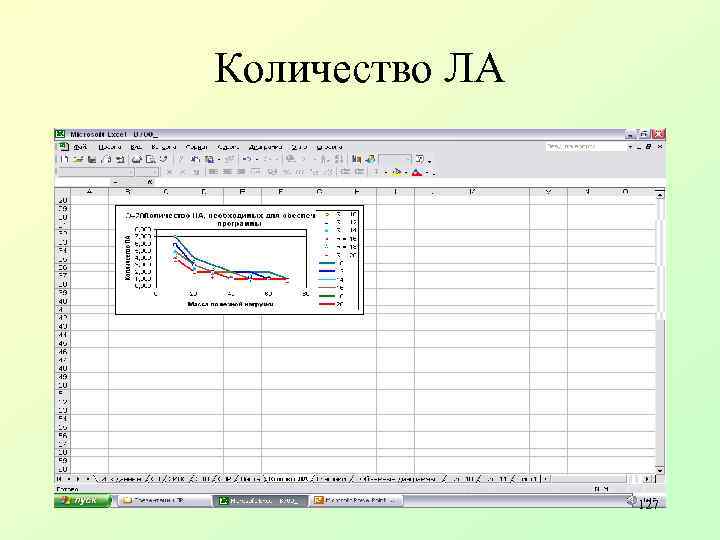Open Print Preview from the toolbar

click(x=150, y=159)
